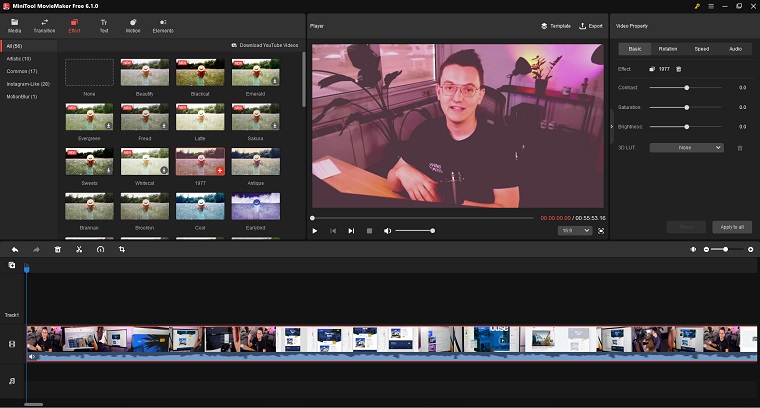Adjust the Brightness slider
This screenshot has width=760, height=408.
(x=686, y=126)
